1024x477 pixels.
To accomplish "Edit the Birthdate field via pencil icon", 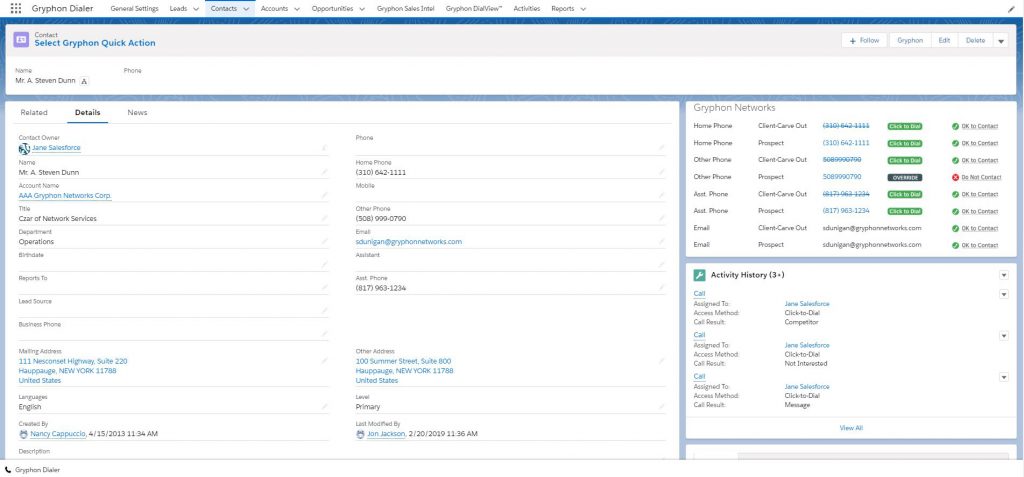I will click(324, 265).
